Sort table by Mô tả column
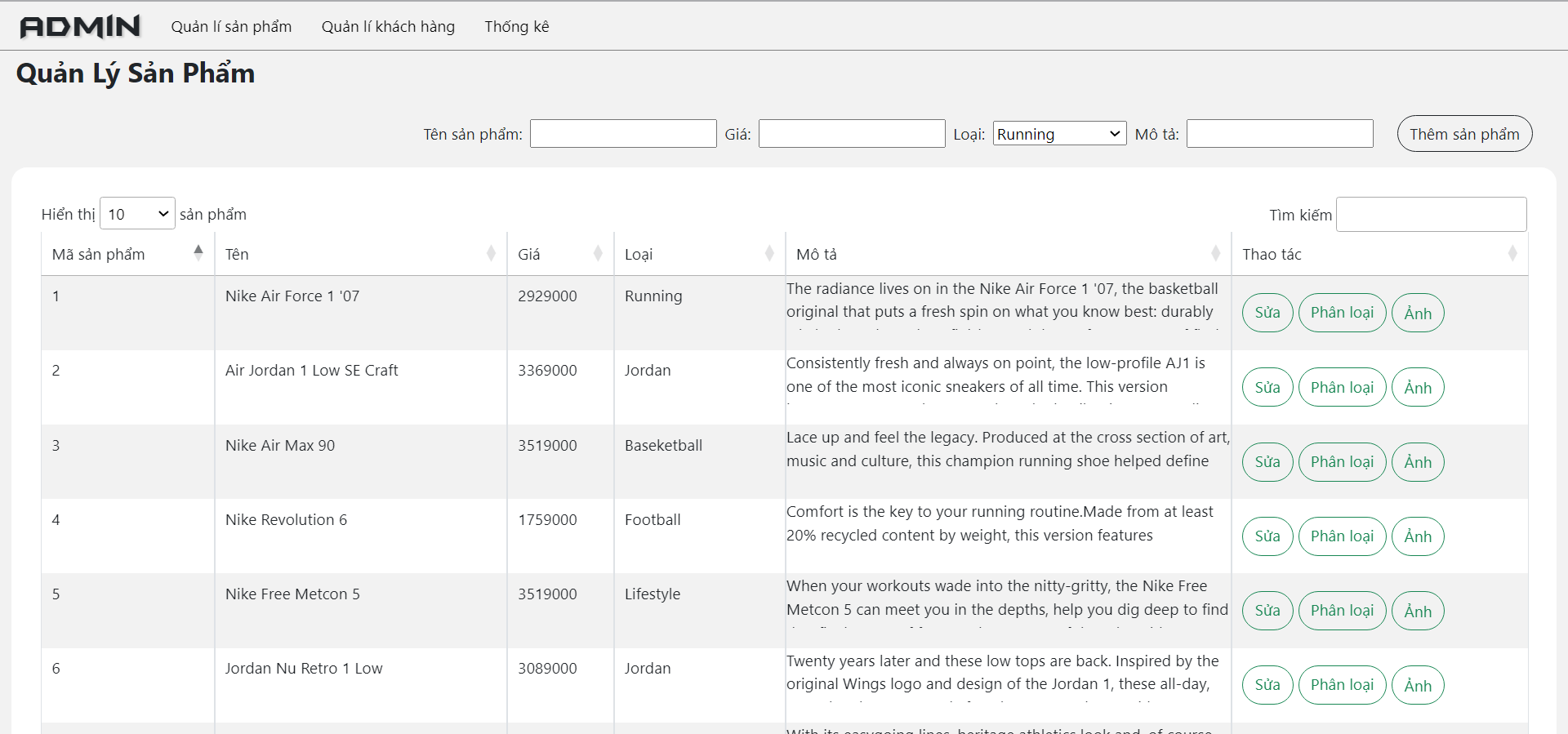 (x=1009, y=254)
